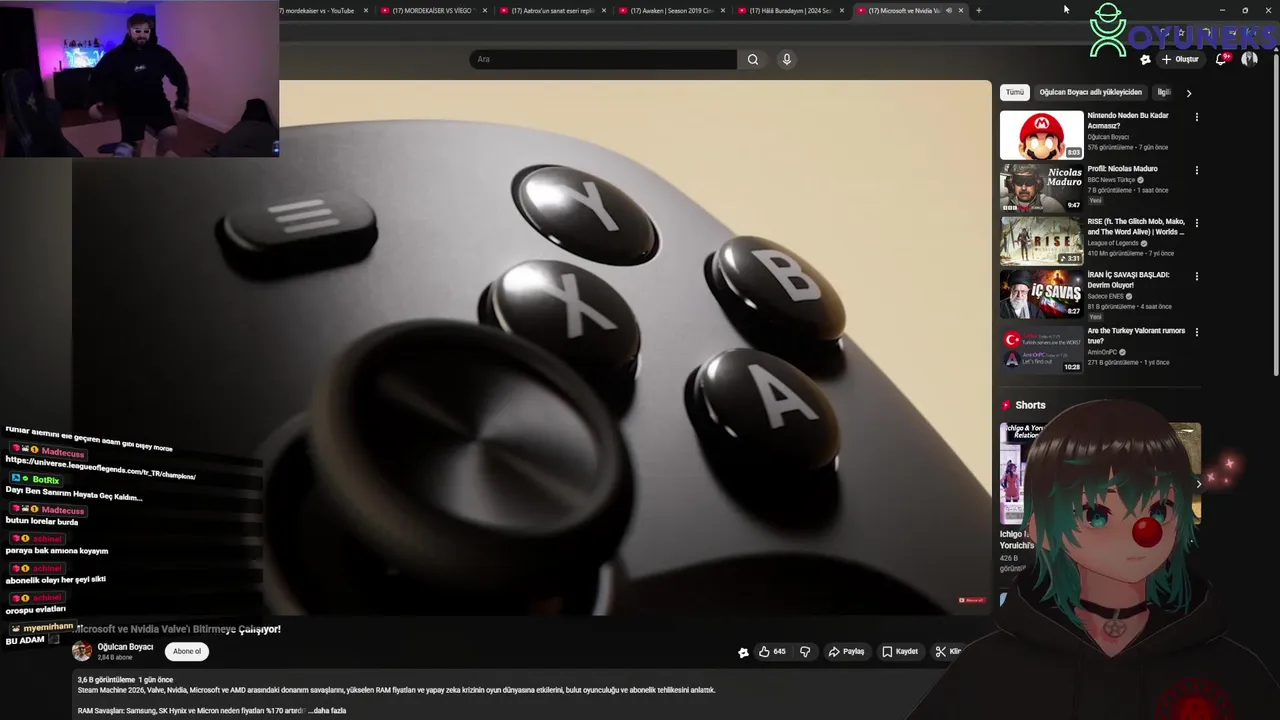
Task: Click the search magnifier icon button
Action: [x=753, y=59]
